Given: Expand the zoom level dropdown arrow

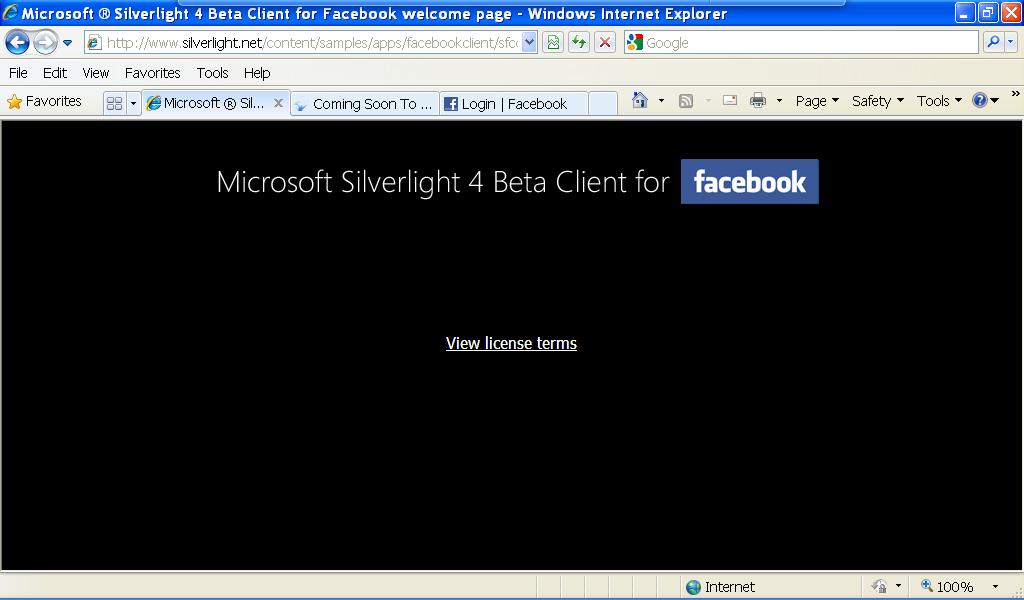Looking at the screenshot, I should click(995, 586).
